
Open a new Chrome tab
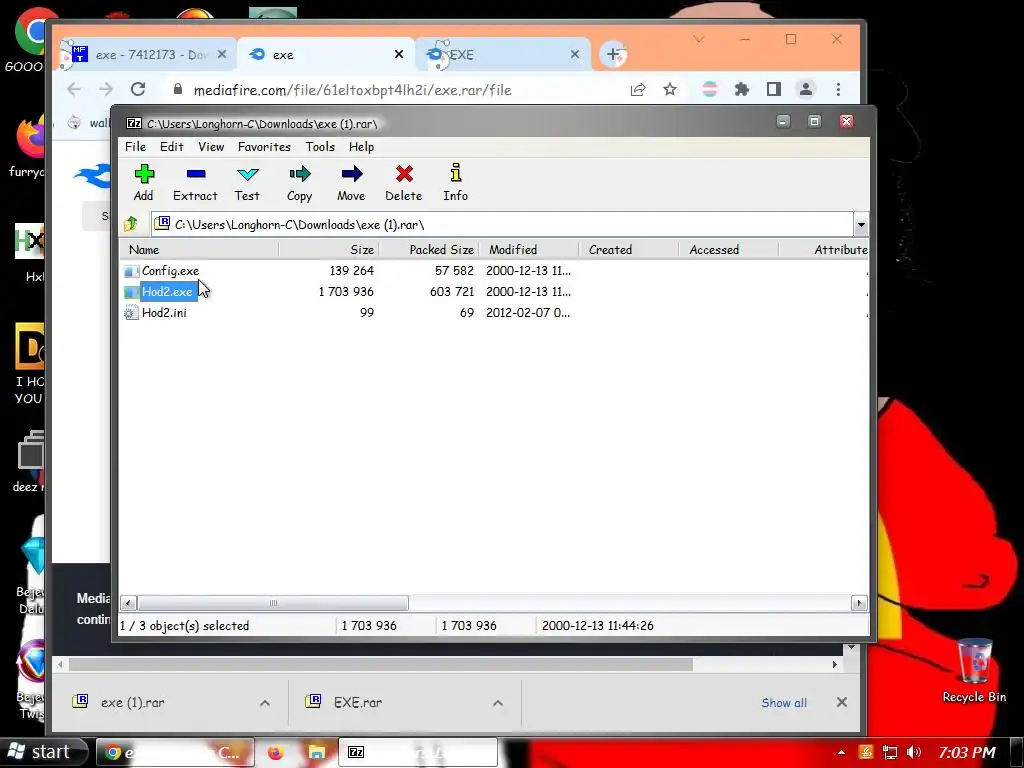(x=613, y=54)
